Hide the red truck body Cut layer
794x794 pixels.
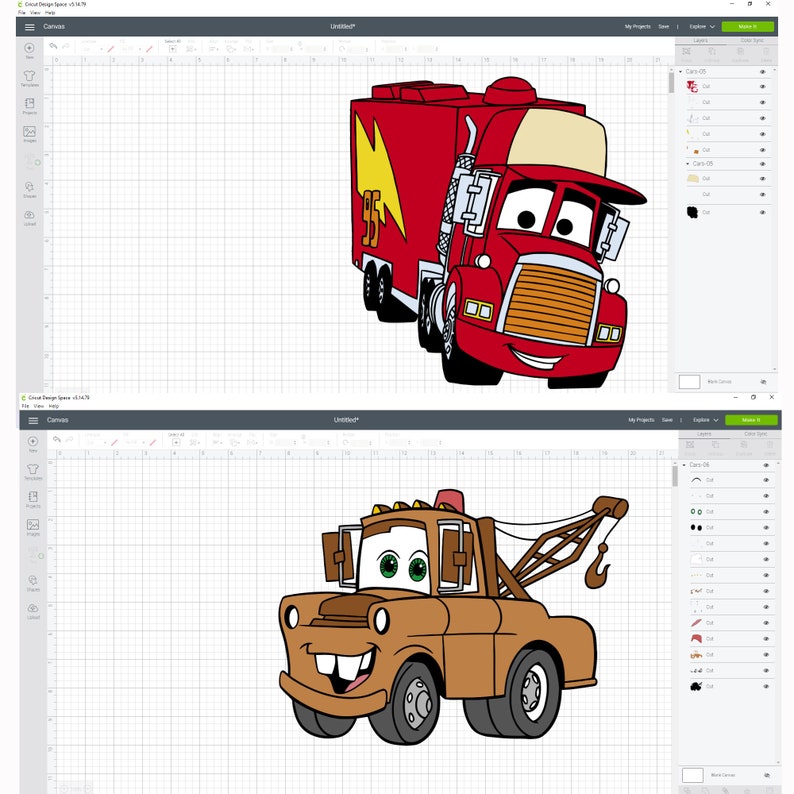tap(763, 87)
